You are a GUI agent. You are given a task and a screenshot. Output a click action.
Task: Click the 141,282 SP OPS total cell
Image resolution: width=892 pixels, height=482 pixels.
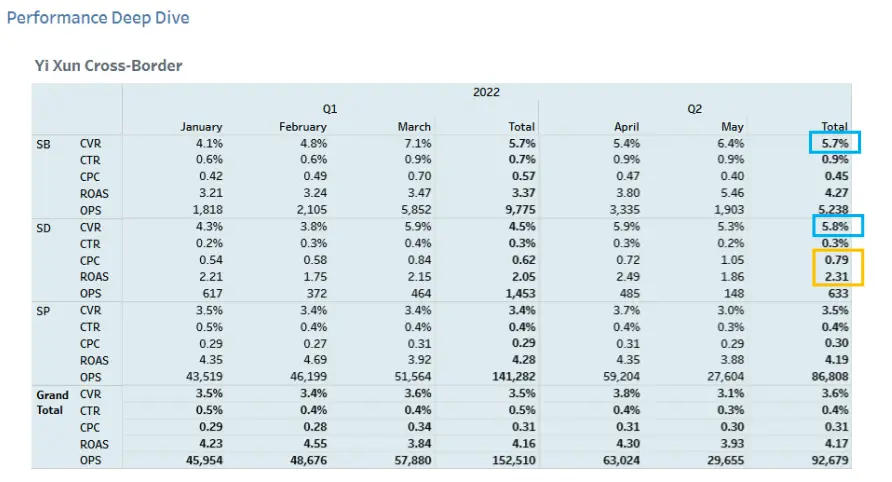510,376
